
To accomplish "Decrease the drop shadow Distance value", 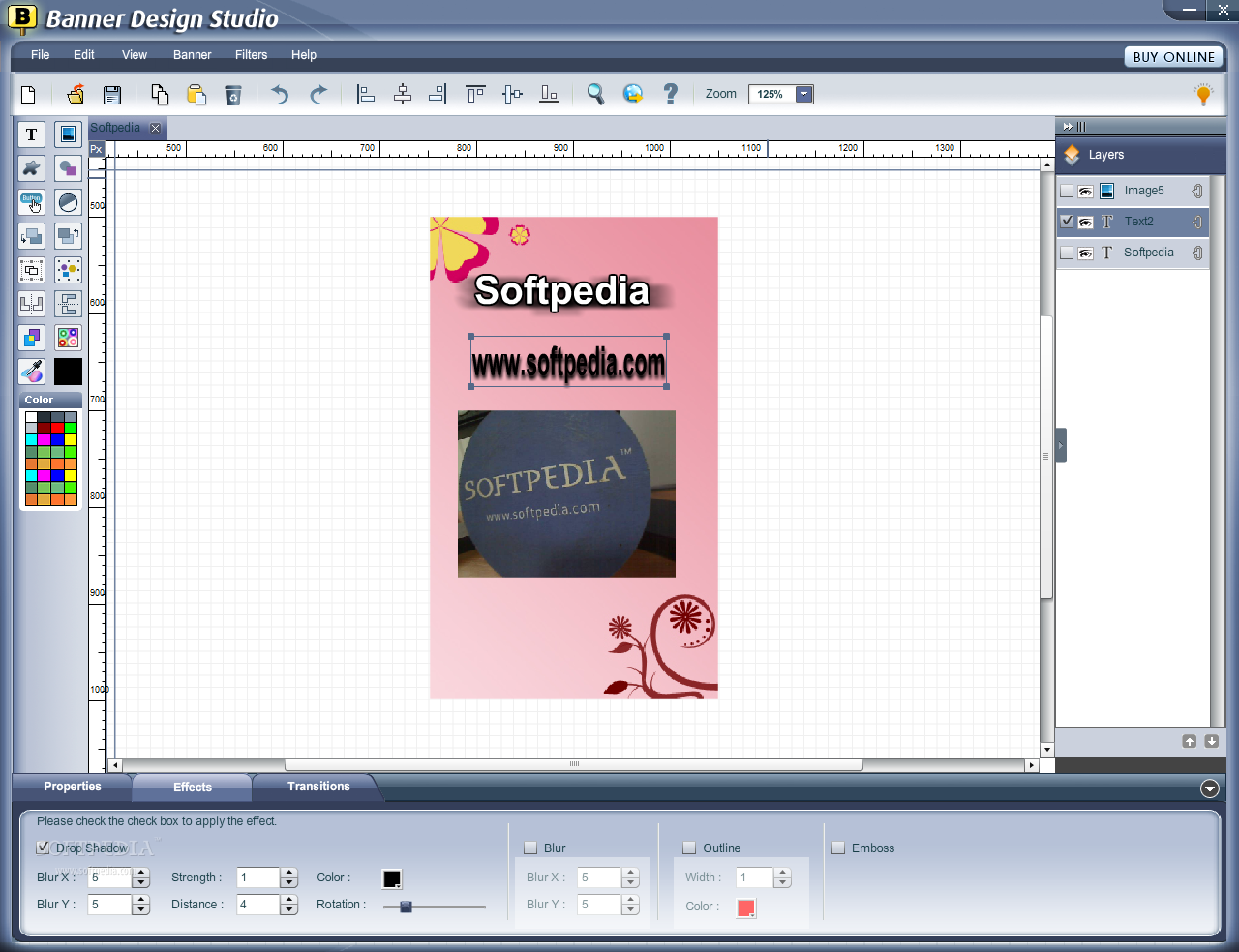I will pyautogui.click(x=288, y=909).
